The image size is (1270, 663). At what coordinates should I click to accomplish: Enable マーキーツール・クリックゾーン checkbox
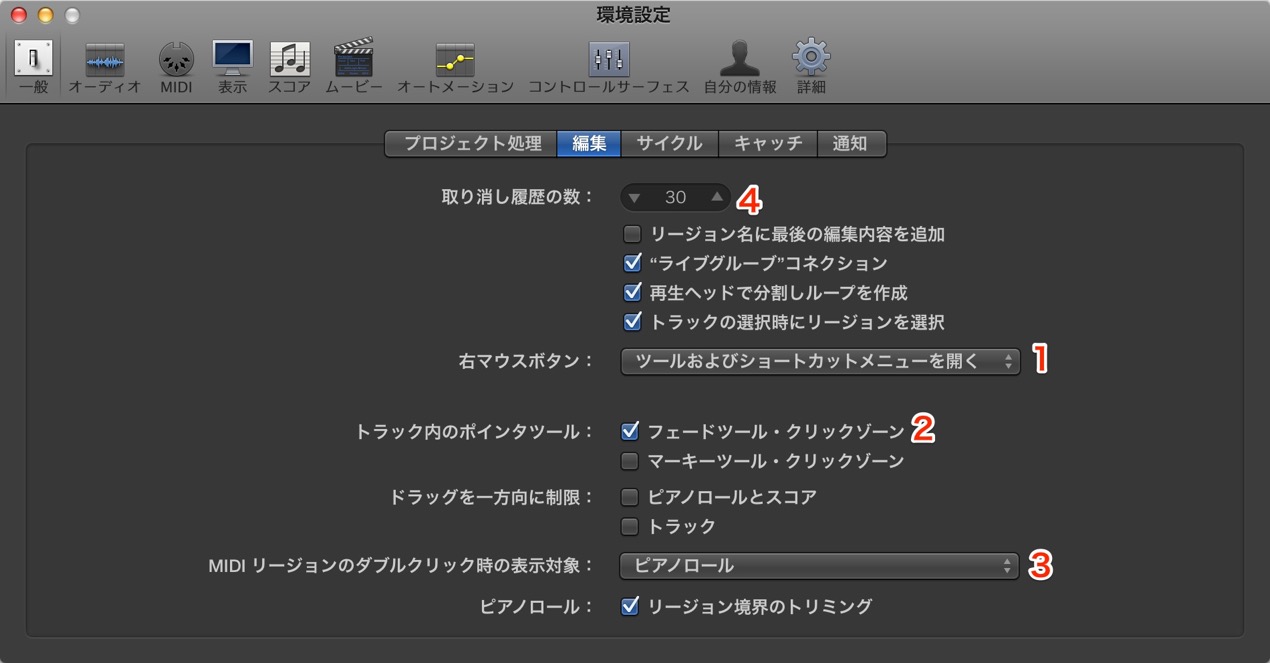point(630,461)
